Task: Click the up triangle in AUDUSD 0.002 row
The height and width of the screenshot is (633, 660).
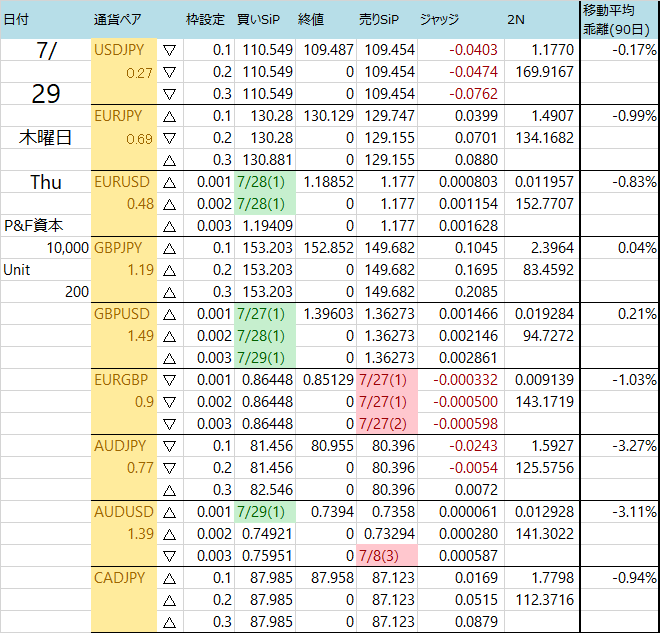Action: pyautogui.click(x=169, y=534)
